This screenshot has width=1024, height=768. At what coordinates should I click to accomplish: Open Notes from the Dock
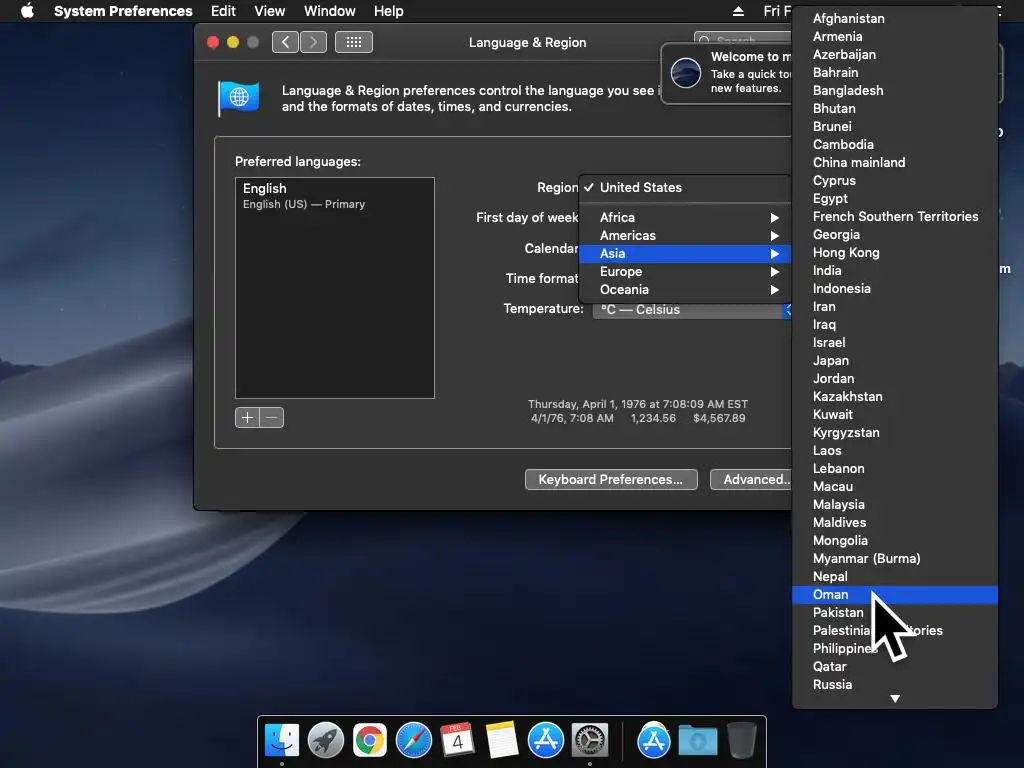(502, 741)
